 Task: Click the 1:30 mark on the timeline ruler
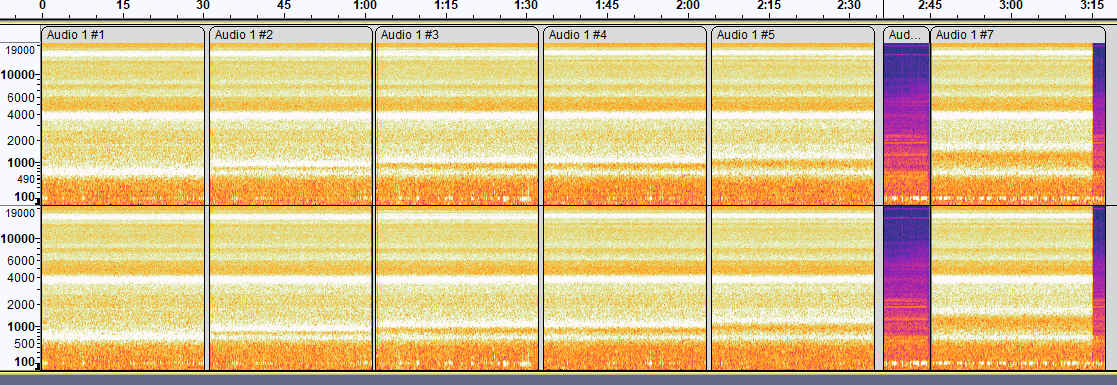point(526,6)
